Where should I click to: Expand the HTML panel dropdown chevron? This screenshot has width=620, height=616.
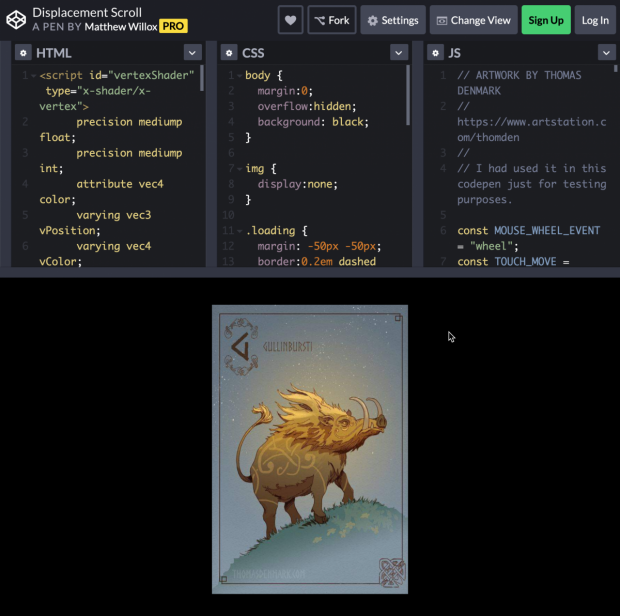[193, 53]
